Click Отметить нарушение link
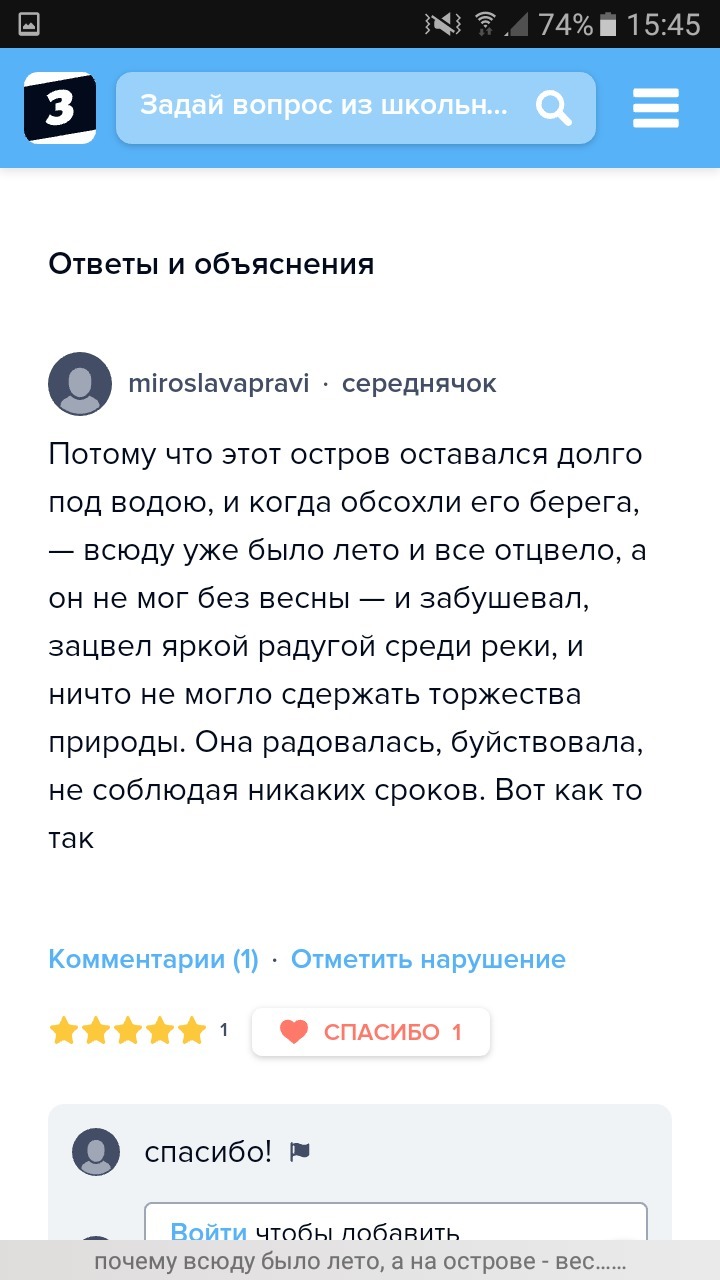Image resolution: width=720 pixels, height=1280 pixels. pyautogui.click(x=428, y=959)
